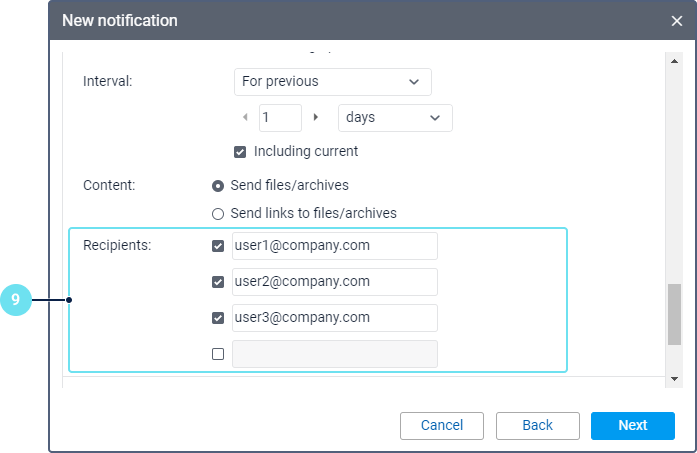Image resolution: width=697 pixels, height=453 pixels.
Task: Select Send files/archives radio option
Action: click(218, 186)
